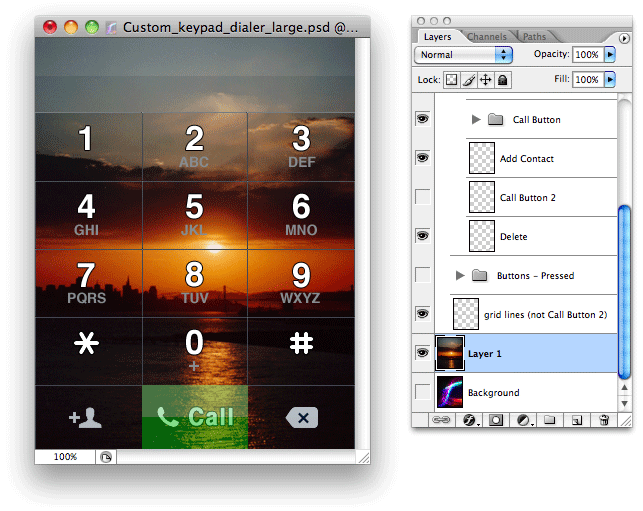Screen dimensions: 643x511
Task: Create new adjustment layer icon
Action: point(523,420)
